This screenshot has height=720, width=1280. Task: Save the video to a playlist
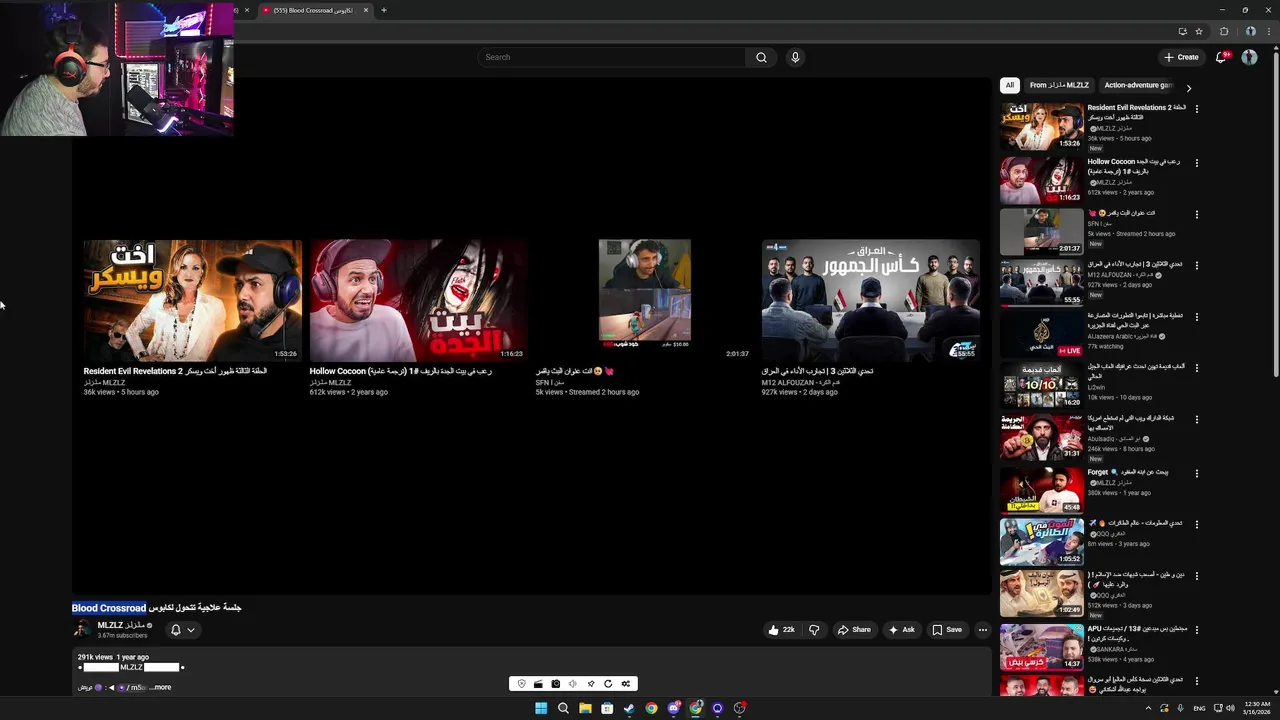(946, 630)
